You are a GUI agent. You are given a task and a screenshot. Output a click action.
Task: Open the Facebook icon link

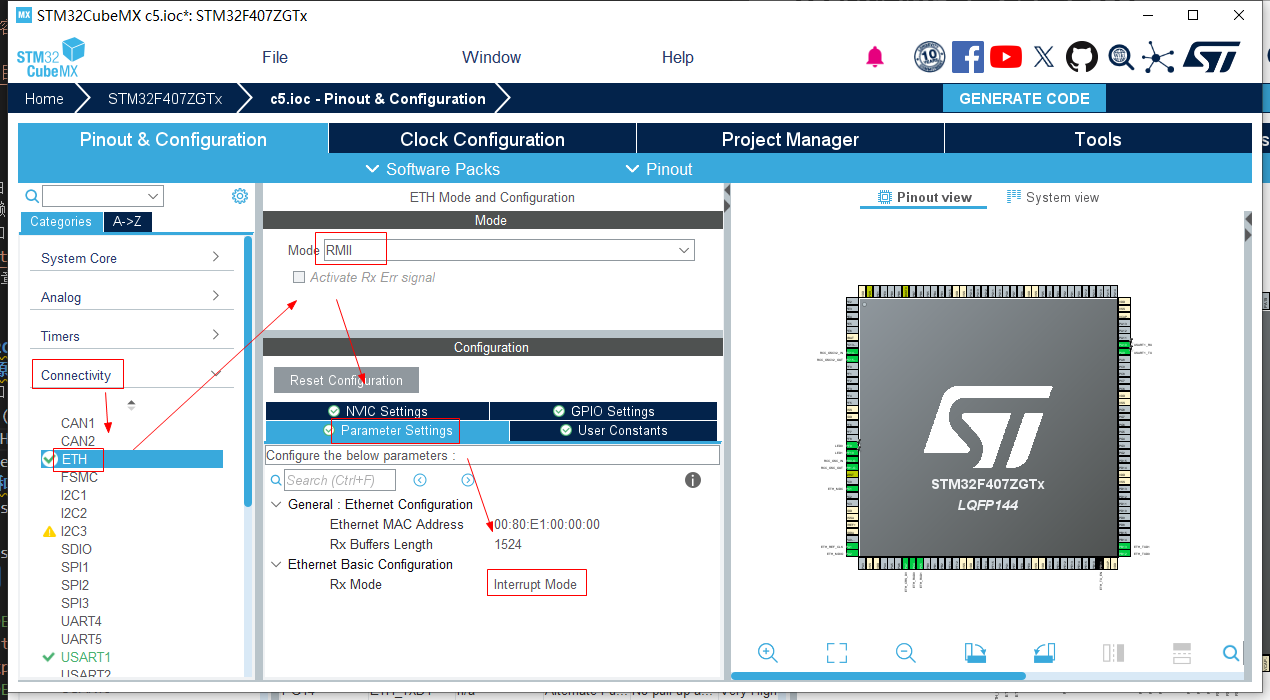pyautogui.click(x=967, y=57)
